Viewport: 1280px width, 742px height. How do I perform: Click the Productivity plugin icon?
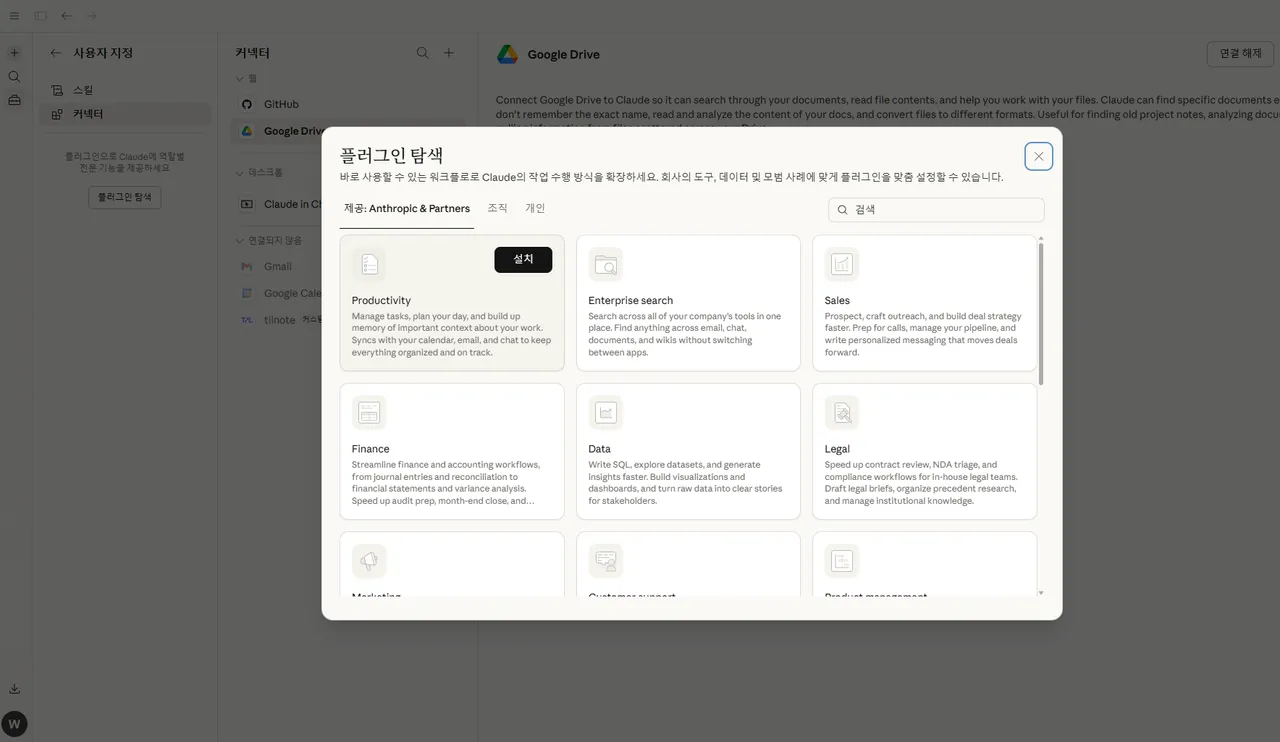click(369, 264)
